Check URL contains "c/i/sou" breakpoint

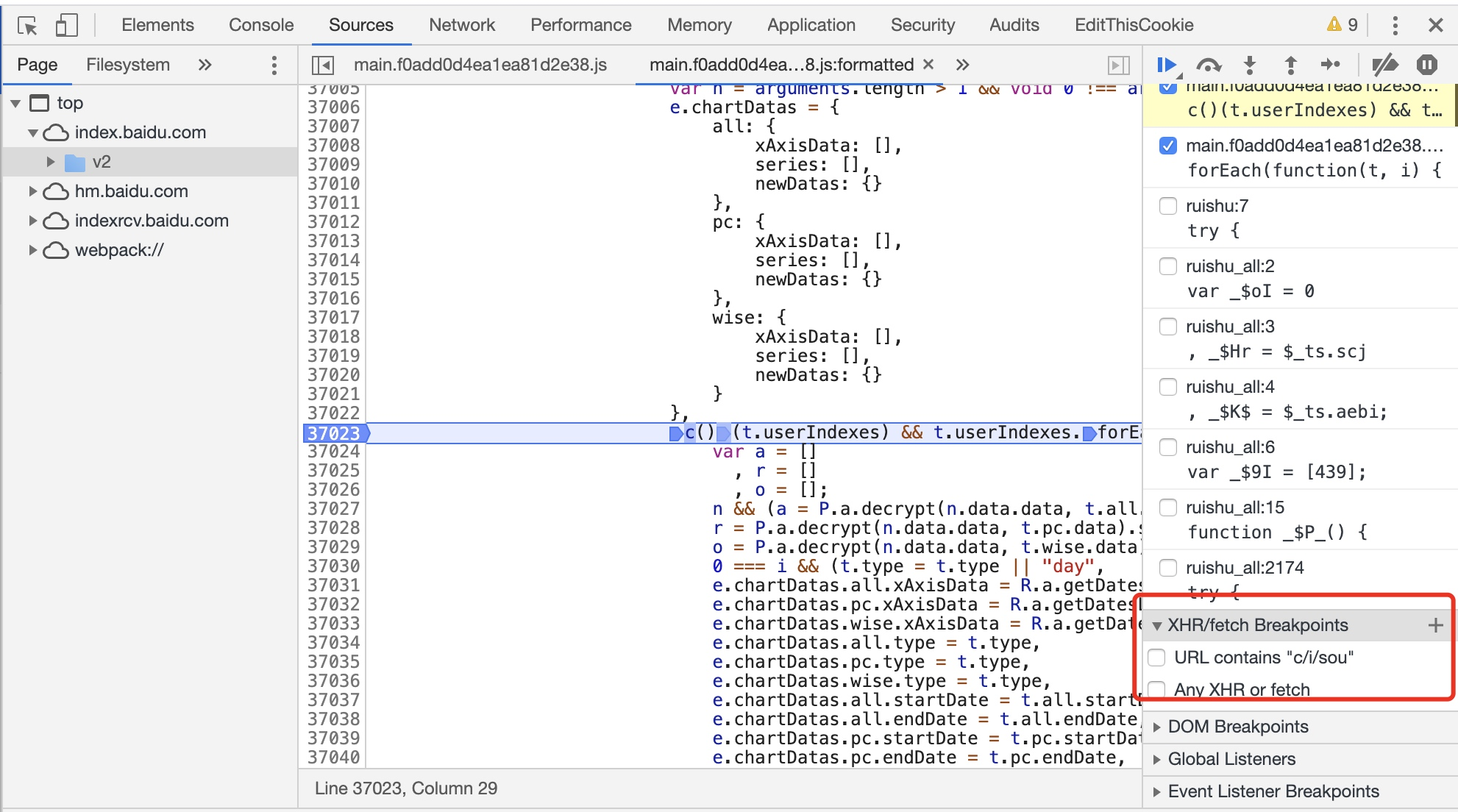[1157, 658]
